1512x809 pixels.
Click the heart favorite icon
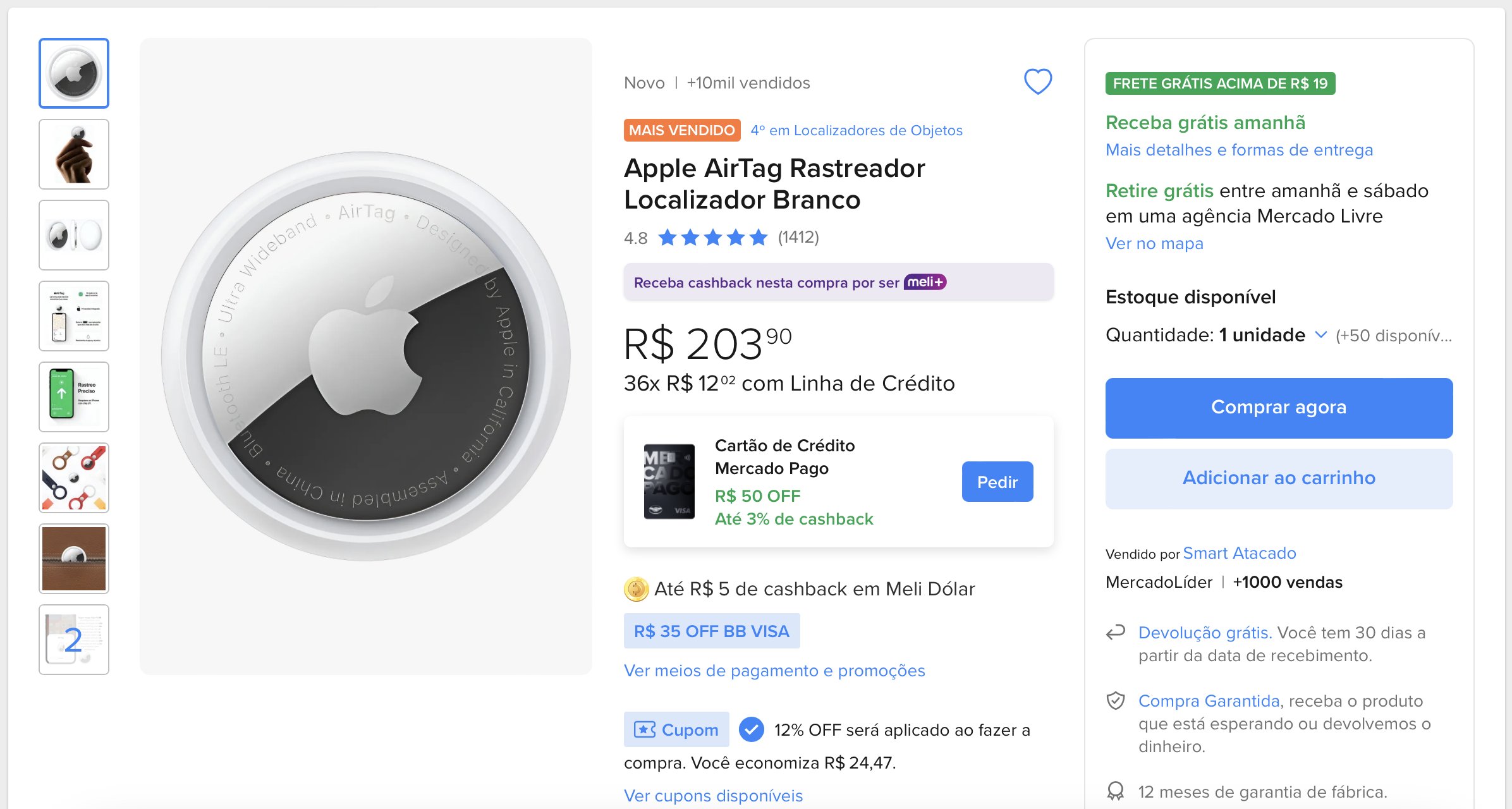tap(1037, 82)
